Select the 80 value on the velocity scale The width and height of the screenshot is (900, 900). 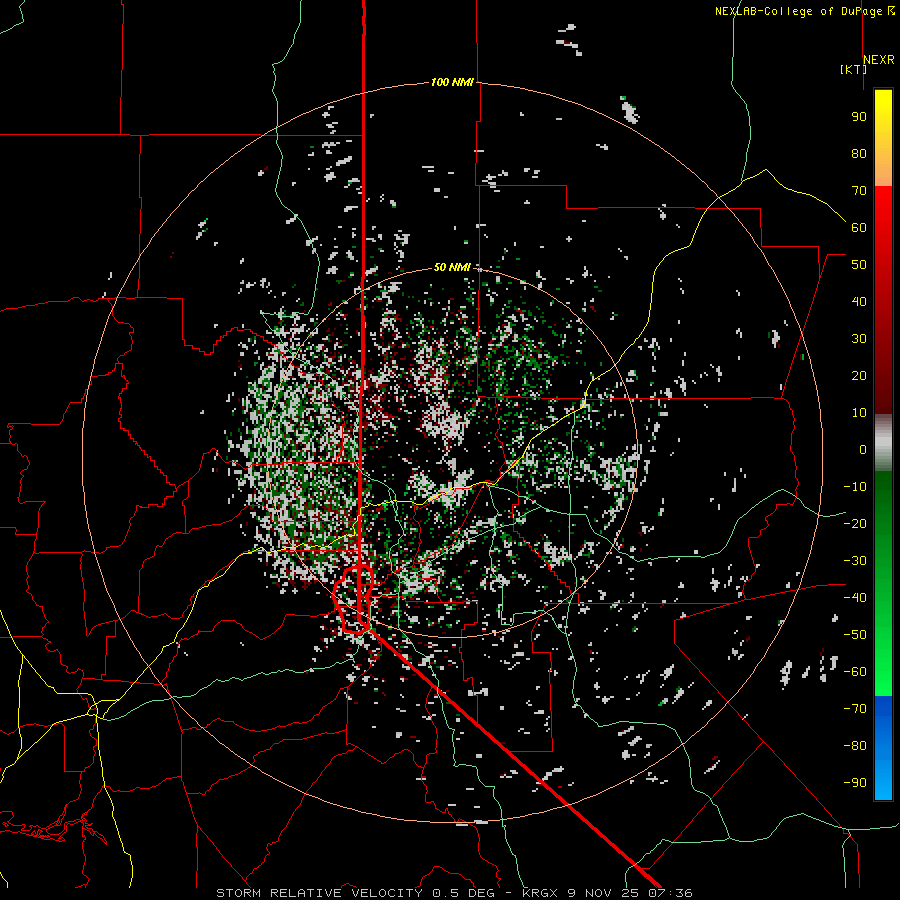pos(859,154)
